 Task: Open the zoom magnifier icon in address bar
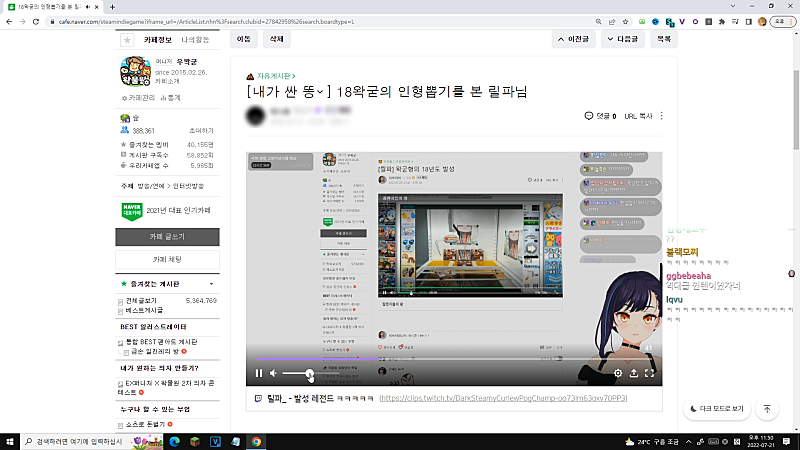(x=598, y=22)
